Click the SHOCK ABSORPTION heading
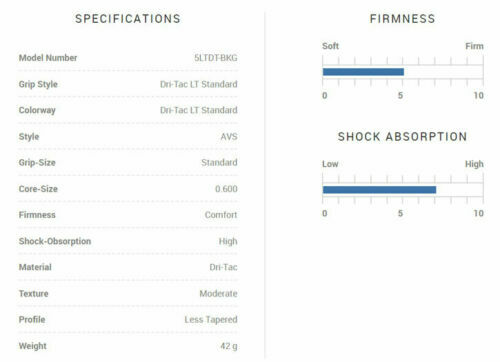This screenshot has height=362, width=500. [x=403, y=137]
